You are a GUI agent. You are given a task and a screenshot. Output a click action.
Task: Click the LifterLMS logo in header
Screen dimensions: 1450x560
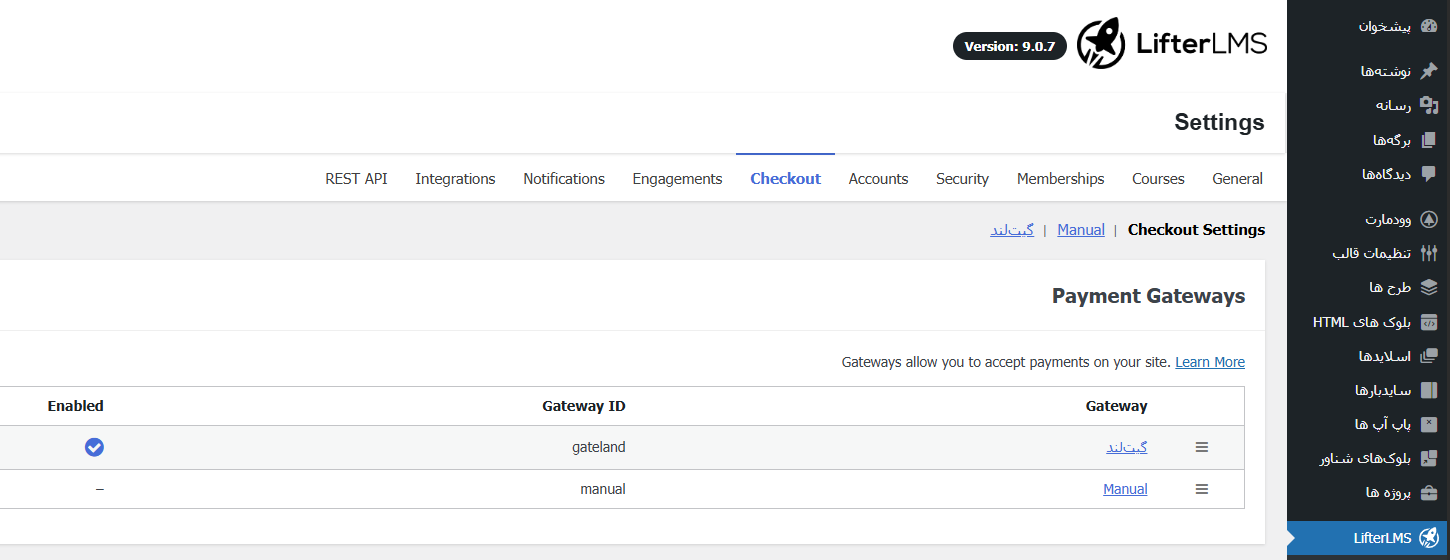1172,44
